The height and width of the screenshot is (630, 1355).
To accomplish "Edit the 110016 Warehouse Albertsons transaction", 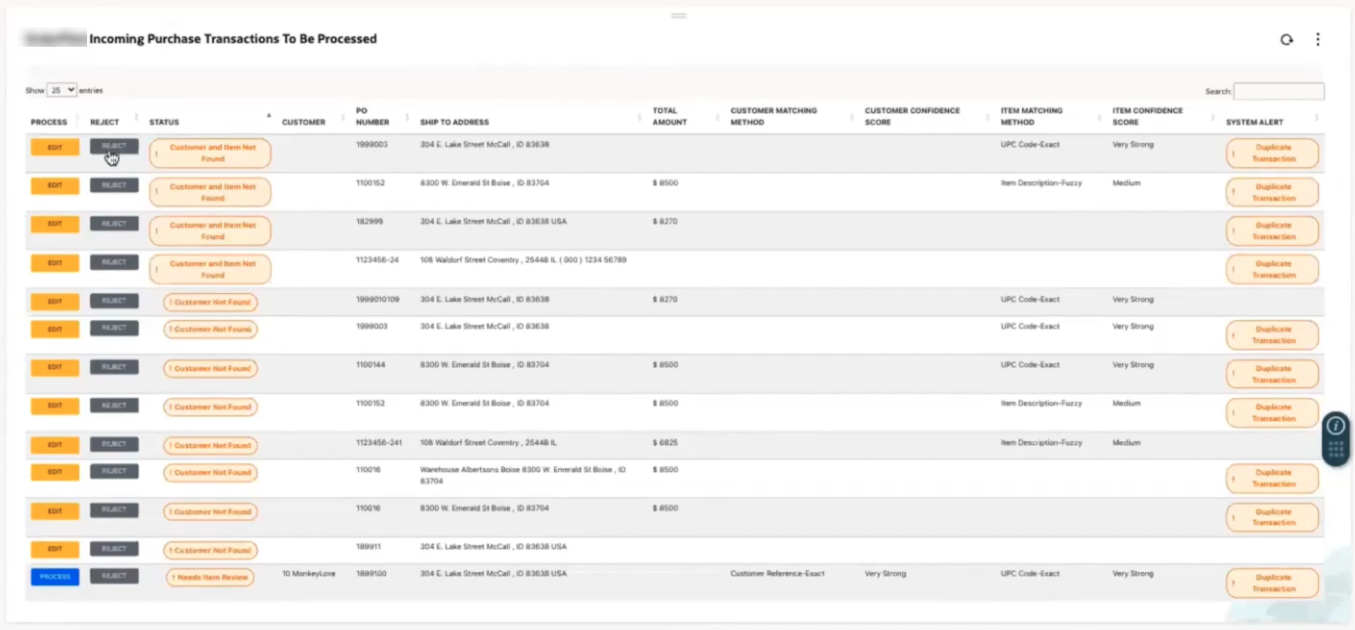I will [55, 472].
